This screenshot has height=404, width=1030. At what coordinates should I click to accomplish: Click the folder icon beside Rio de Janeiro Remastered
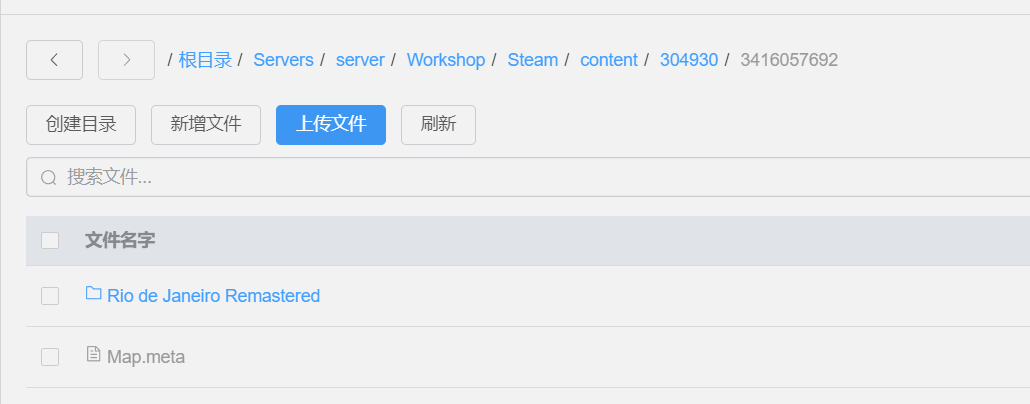[x=94, y=294]
